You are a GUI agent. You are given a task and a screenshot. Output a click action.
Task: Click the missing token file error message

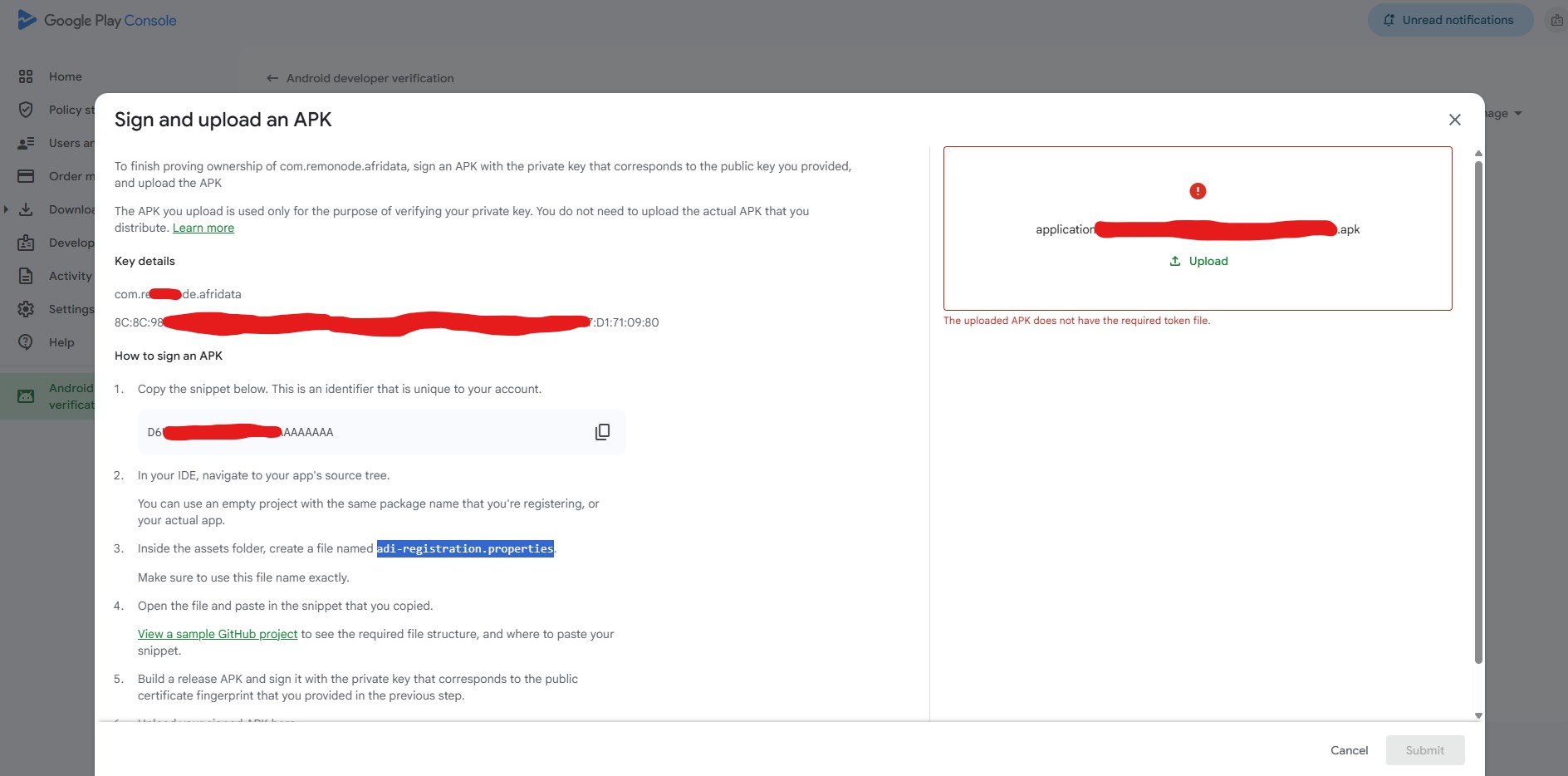[x=1076, y=321]
